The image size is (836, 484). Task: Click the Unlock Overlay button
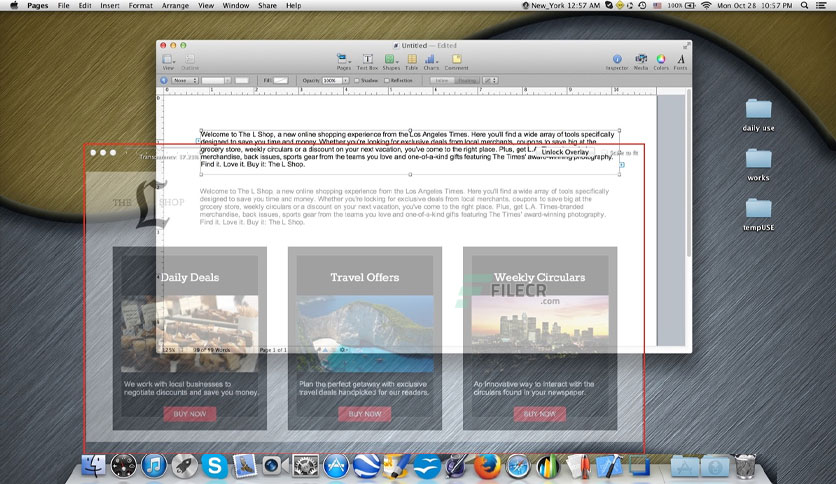pyautogui.click(x=565, y=152)
